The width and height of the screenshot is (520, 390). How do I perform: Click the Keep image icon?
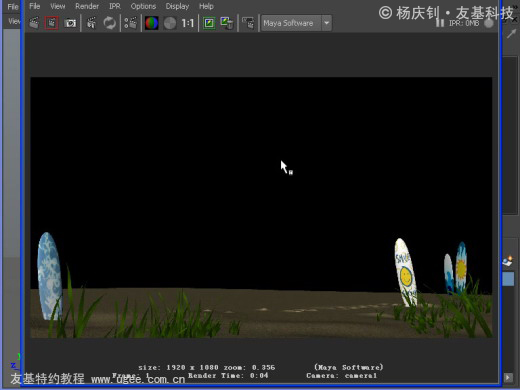click(209, 23)
